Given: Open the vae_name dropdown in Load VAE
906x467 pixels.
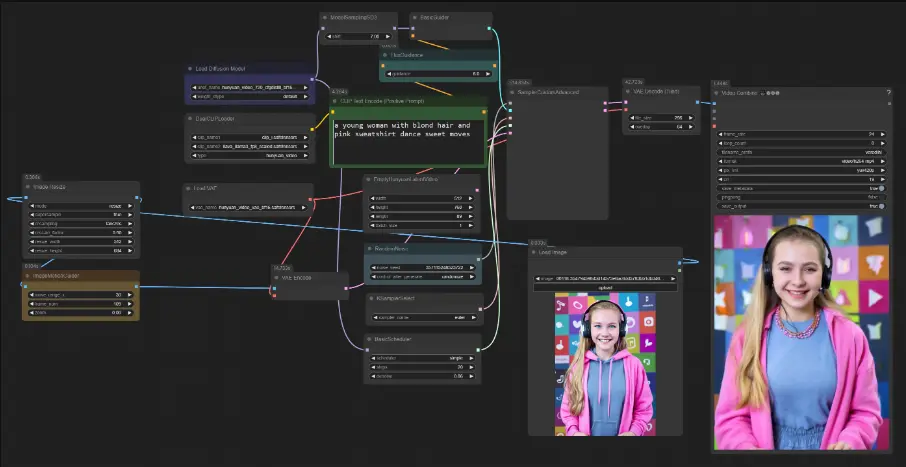Looking at the screenshot, I should pos(249,207).
